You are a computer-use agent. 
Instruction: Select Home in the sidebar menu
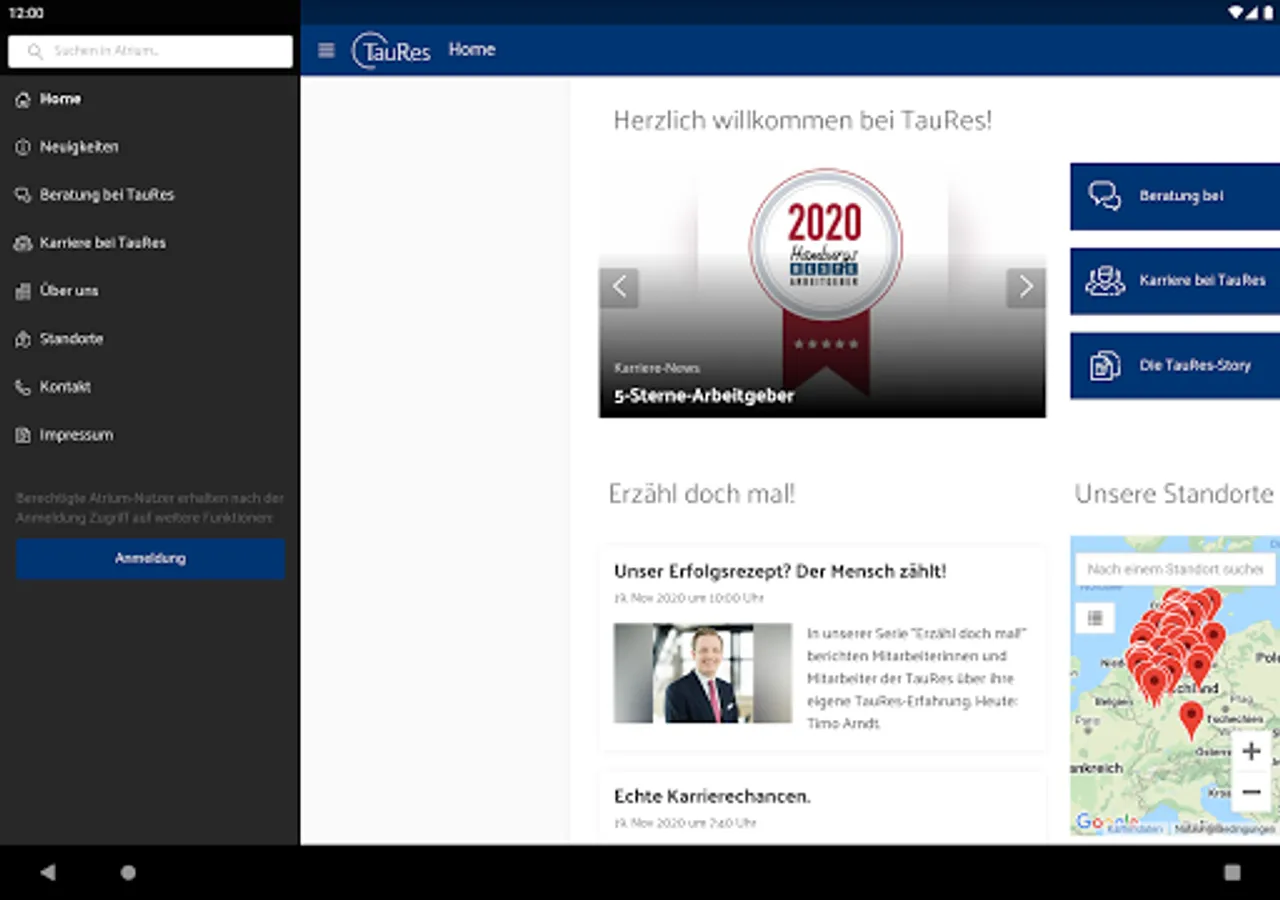coord(150,100)
